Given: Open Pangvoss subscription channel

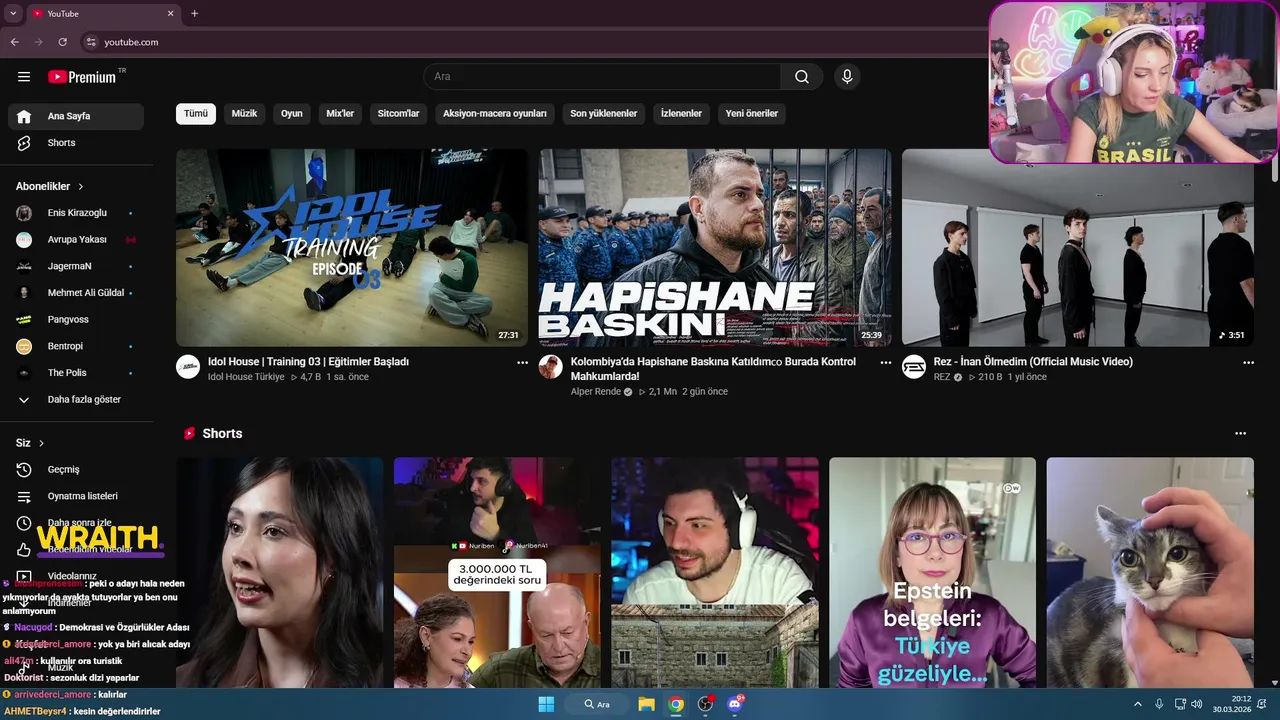Looking at the screenshot, I should (x=76, y=319).
